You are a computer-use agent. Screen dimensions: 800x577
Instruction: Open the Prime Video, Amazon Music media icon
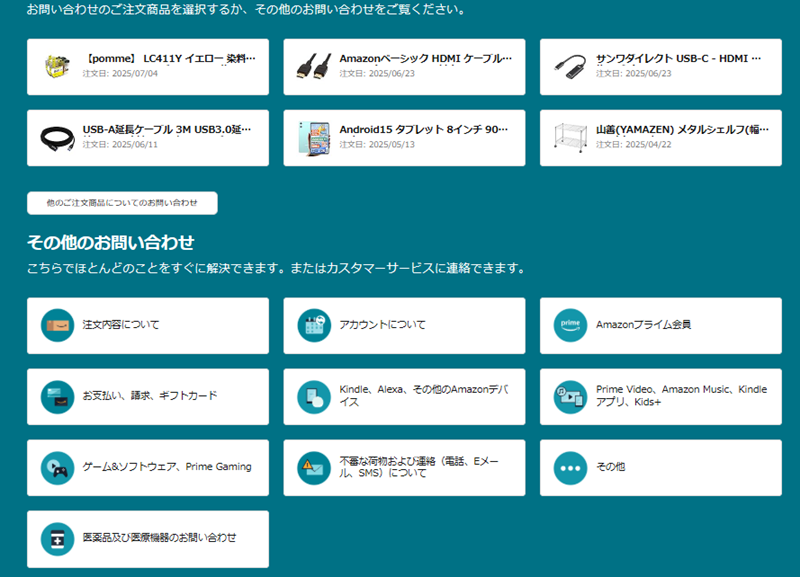pos(570,396)
